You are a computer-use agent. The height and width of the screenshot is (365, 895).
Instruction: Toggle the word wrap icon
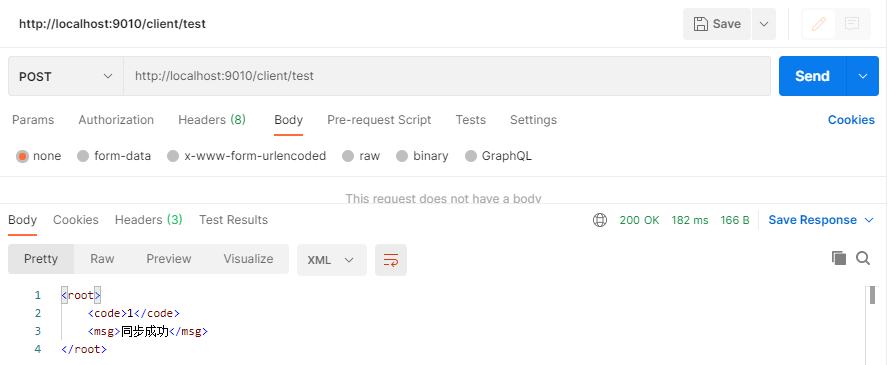[391, 260]
